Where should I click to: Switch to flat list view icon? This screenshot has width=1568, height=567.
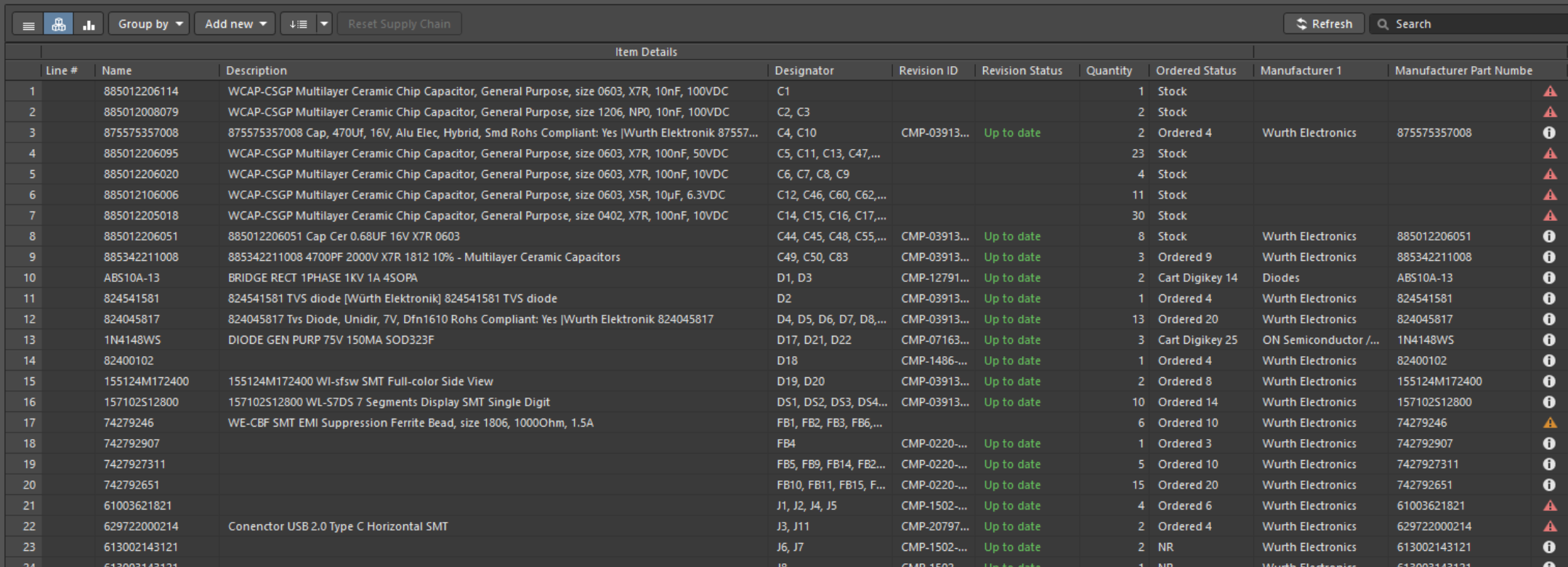click(28, 25)
